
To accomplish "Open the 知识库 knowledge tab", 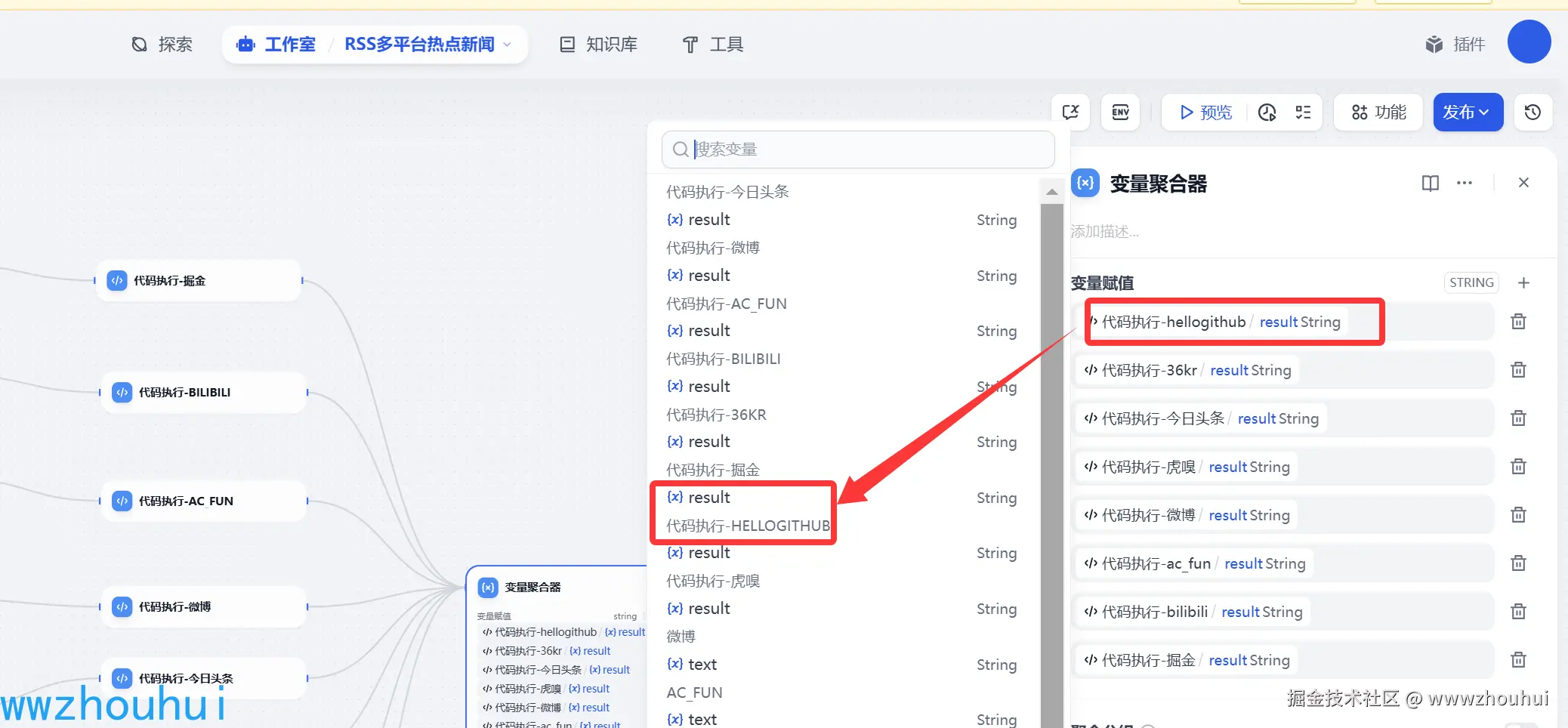I will coord(599,45).
